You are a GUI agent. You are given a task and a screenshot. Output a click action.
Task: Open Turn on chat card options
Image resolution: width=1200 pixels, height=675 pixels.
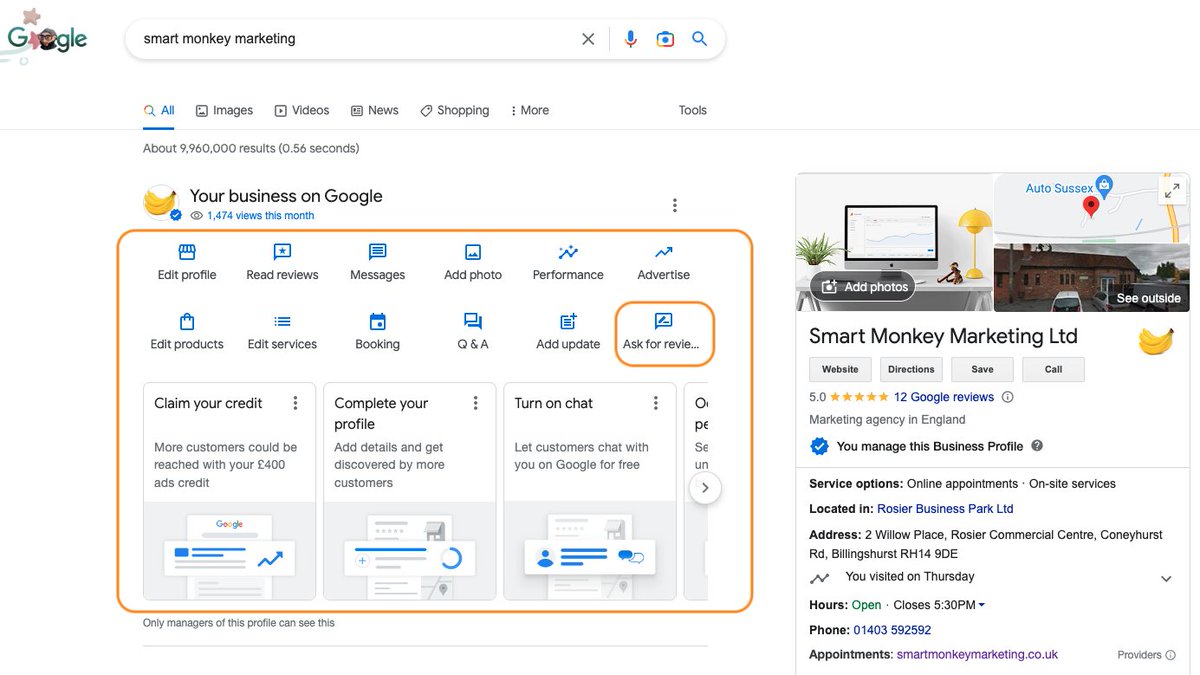coord(655,403)
